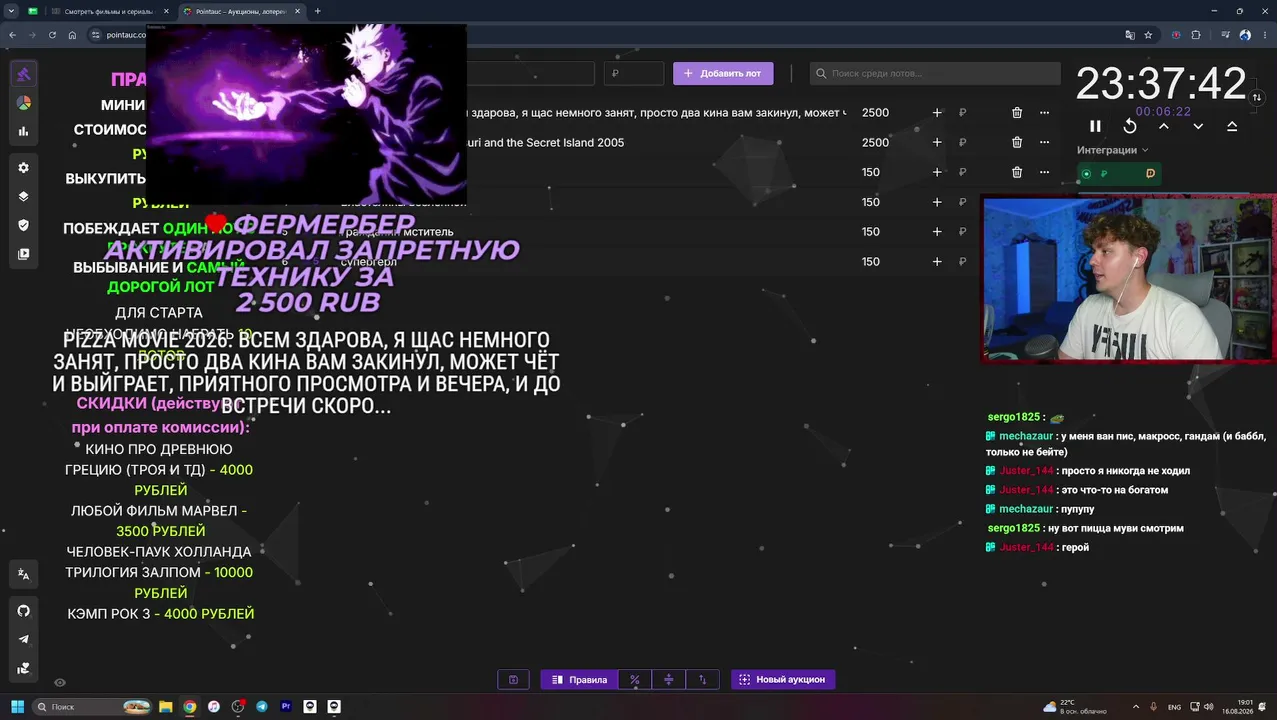
Task: Focus the Поиск среди лотов search field
Action: coord(935,73)
